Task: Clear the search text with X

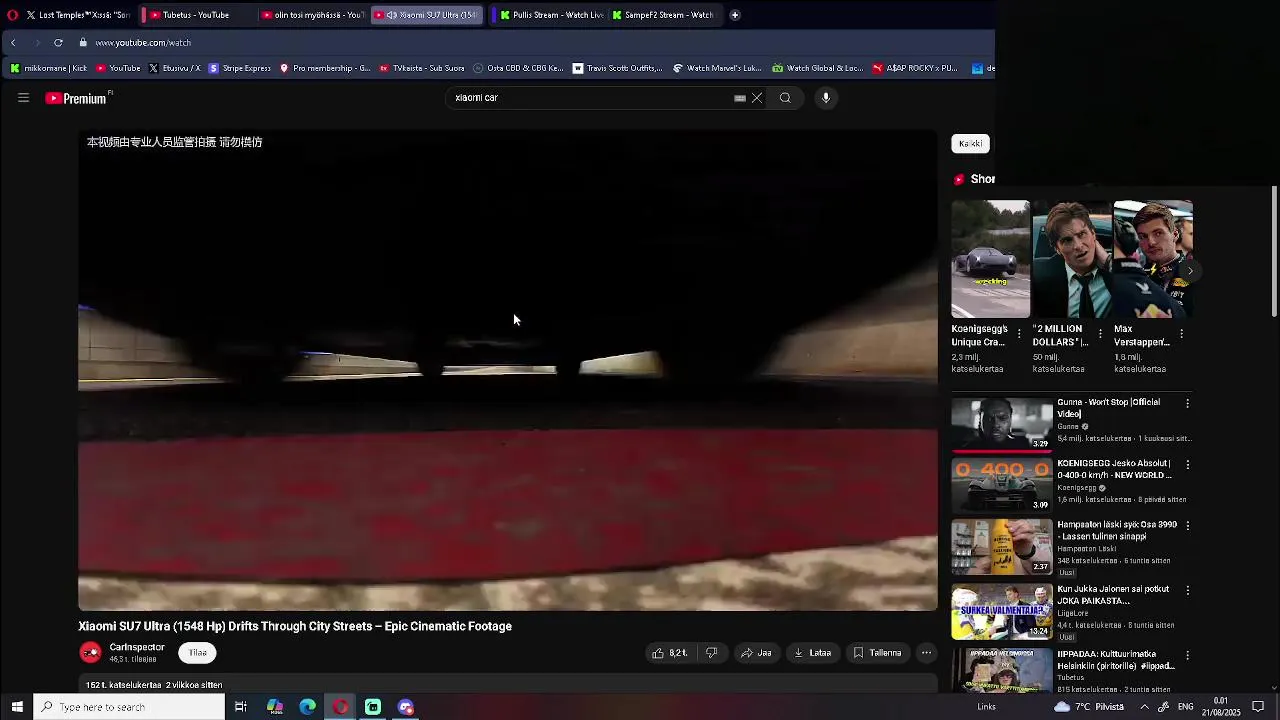Action: pos(757,98)
